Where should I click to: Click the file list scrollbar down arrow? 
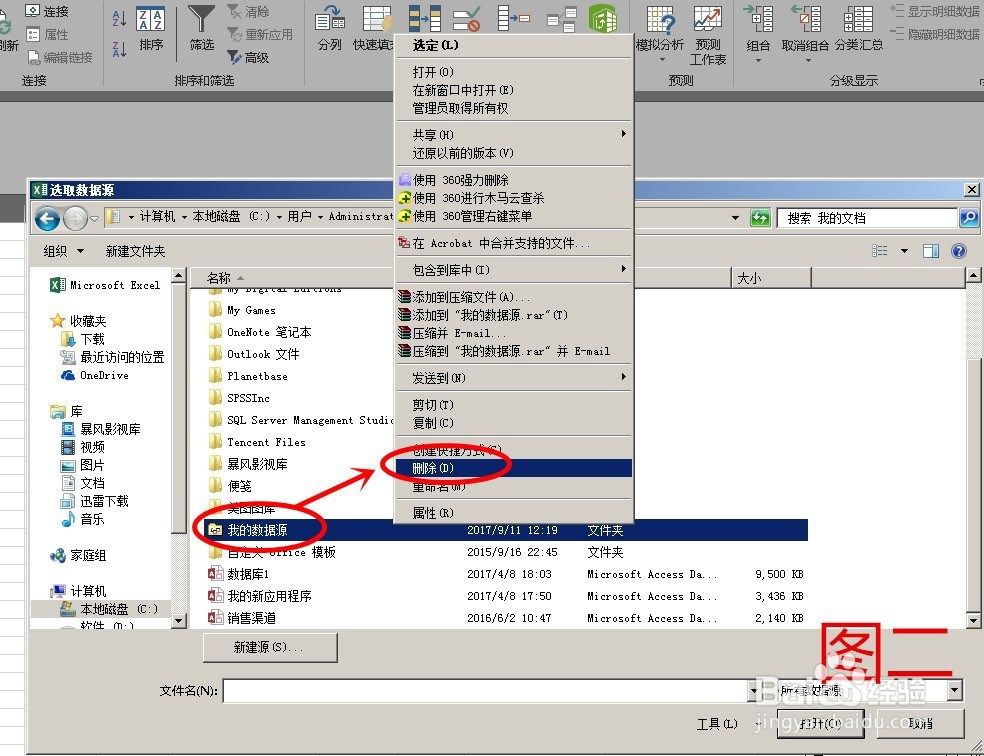pos(973,620)
